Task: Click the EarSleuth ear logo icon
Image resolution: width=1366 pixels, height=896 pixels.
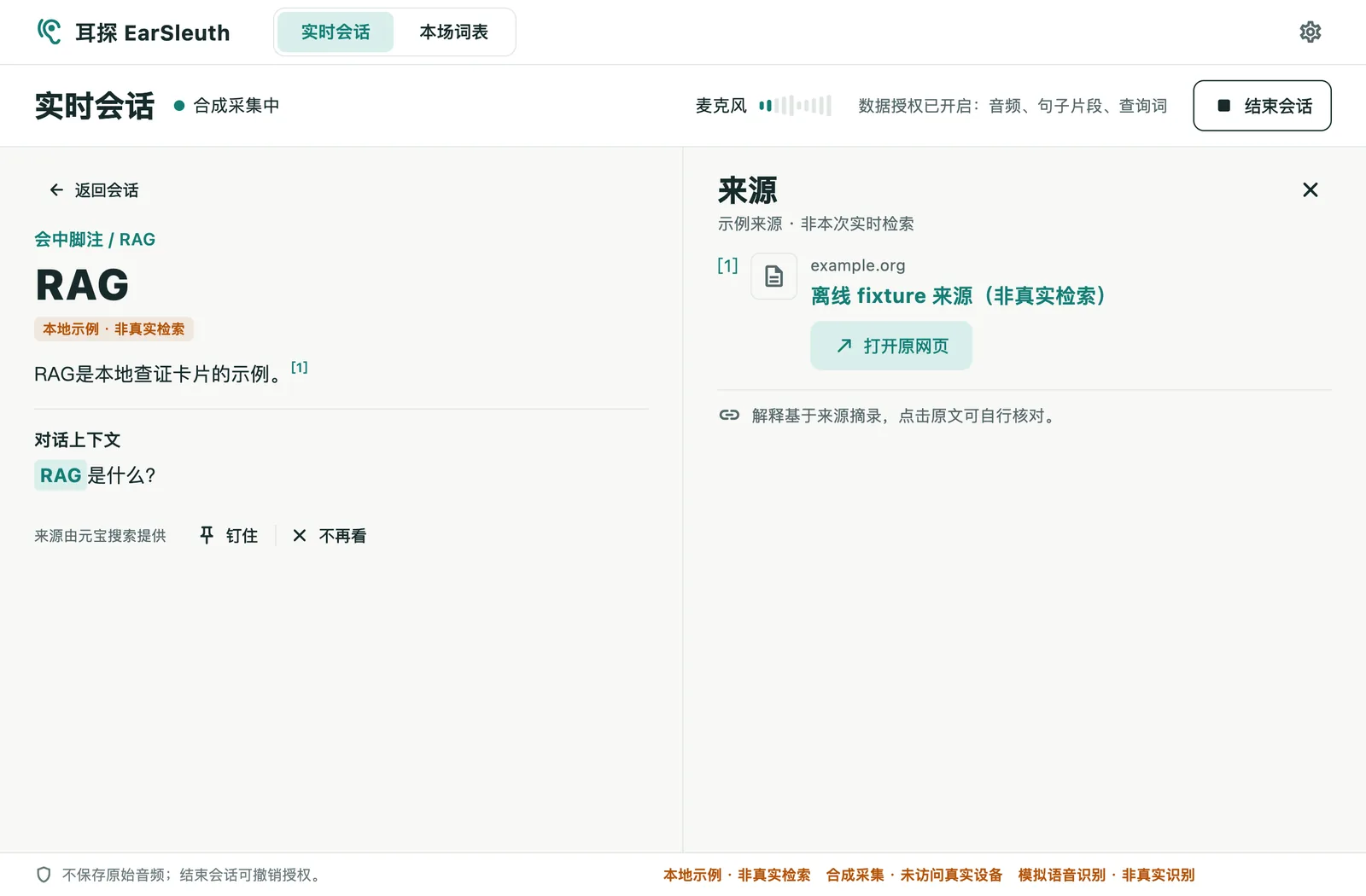Action: point(50,32)
